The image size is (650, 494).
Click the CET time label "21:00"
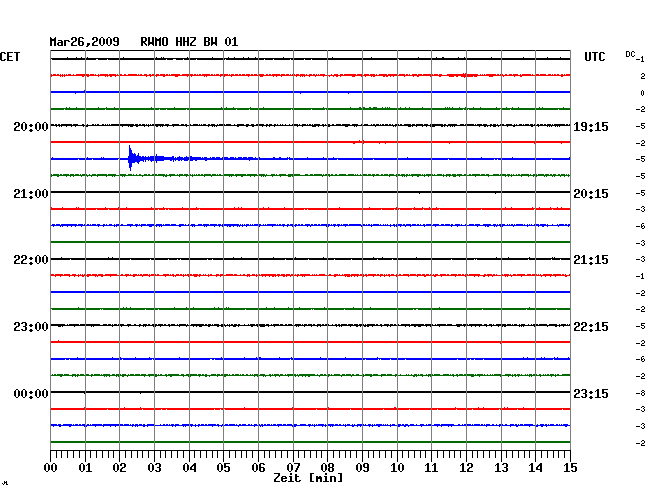click(x=31, y=194)
